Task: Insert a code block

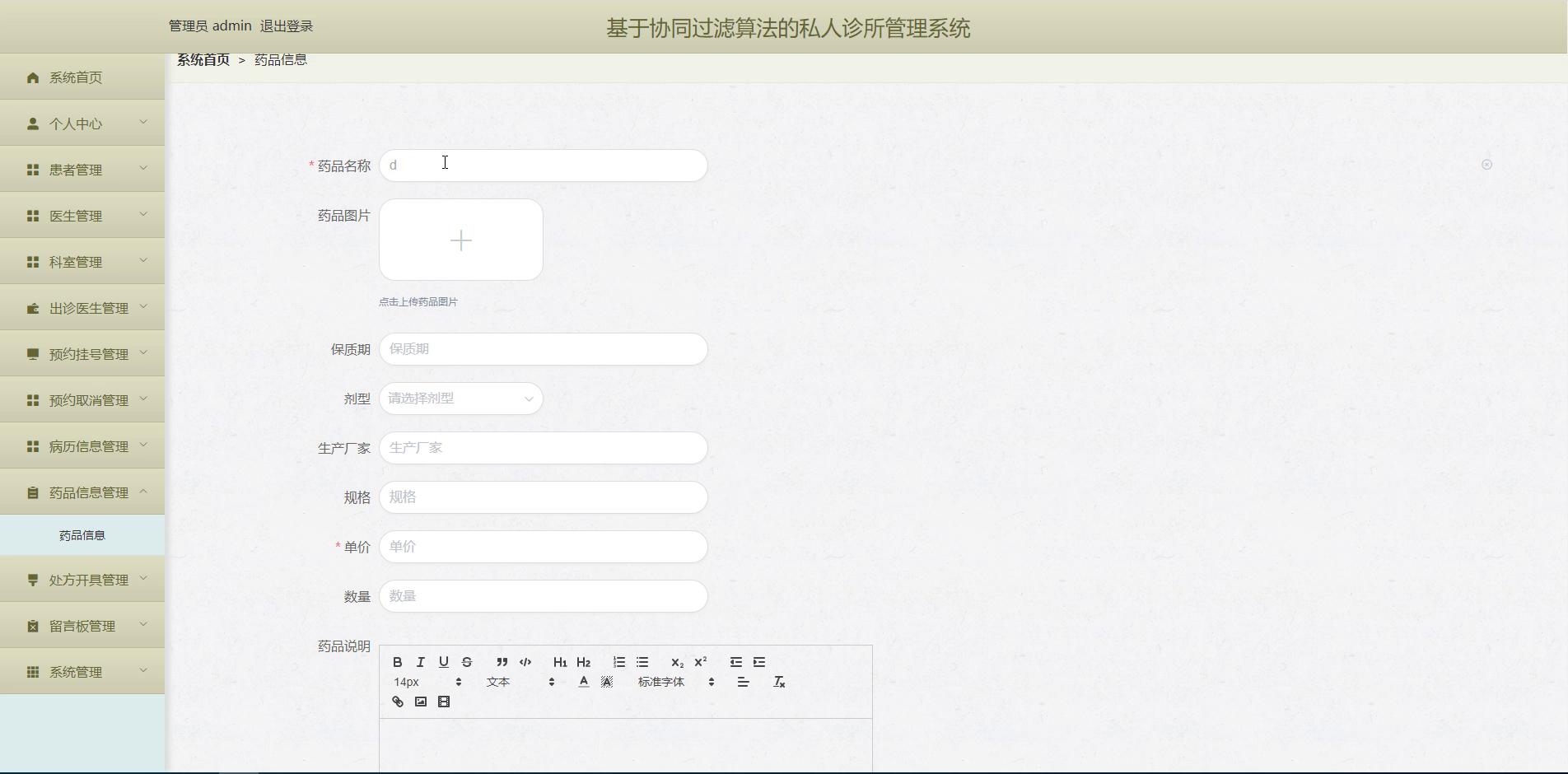Action: coord(525,662)
